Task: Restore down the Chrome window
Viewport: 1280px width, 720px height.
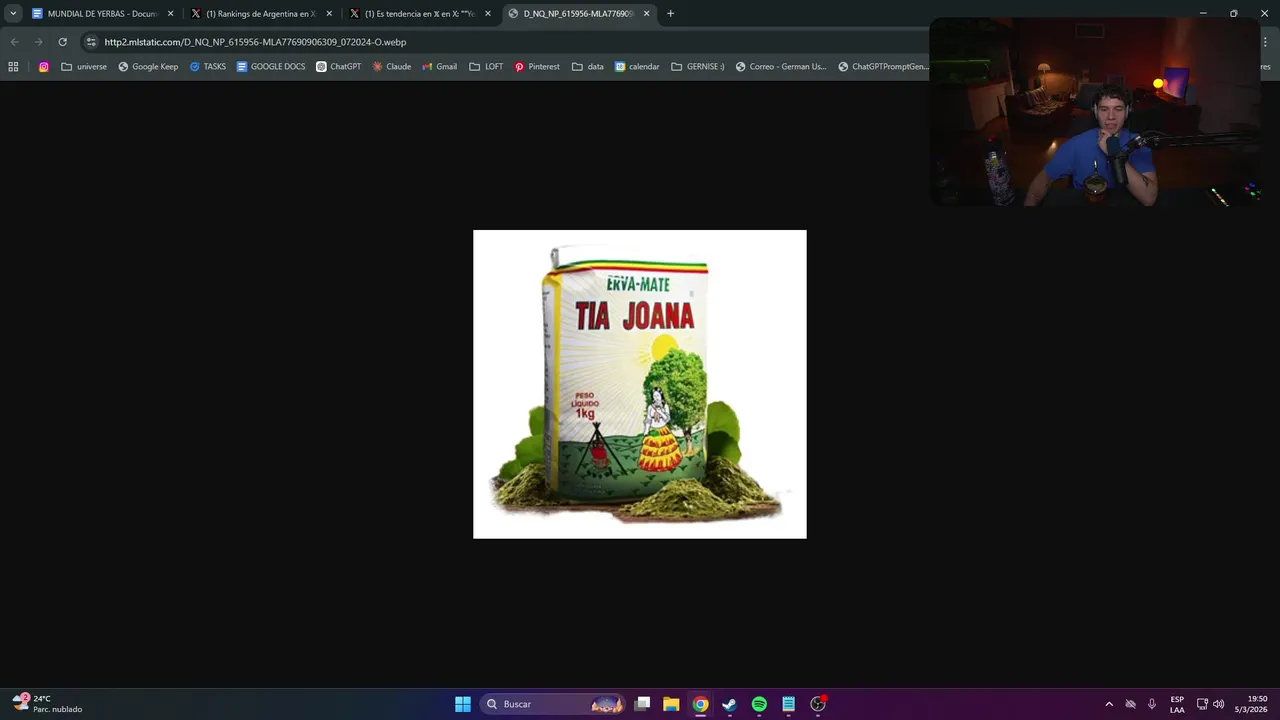Action: point(1234,14)
